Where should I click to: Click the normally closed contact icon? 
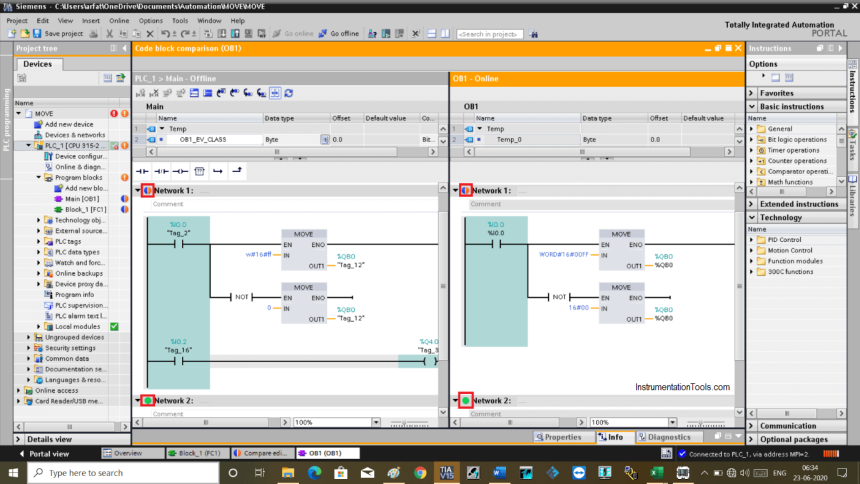tap(161, 171)
